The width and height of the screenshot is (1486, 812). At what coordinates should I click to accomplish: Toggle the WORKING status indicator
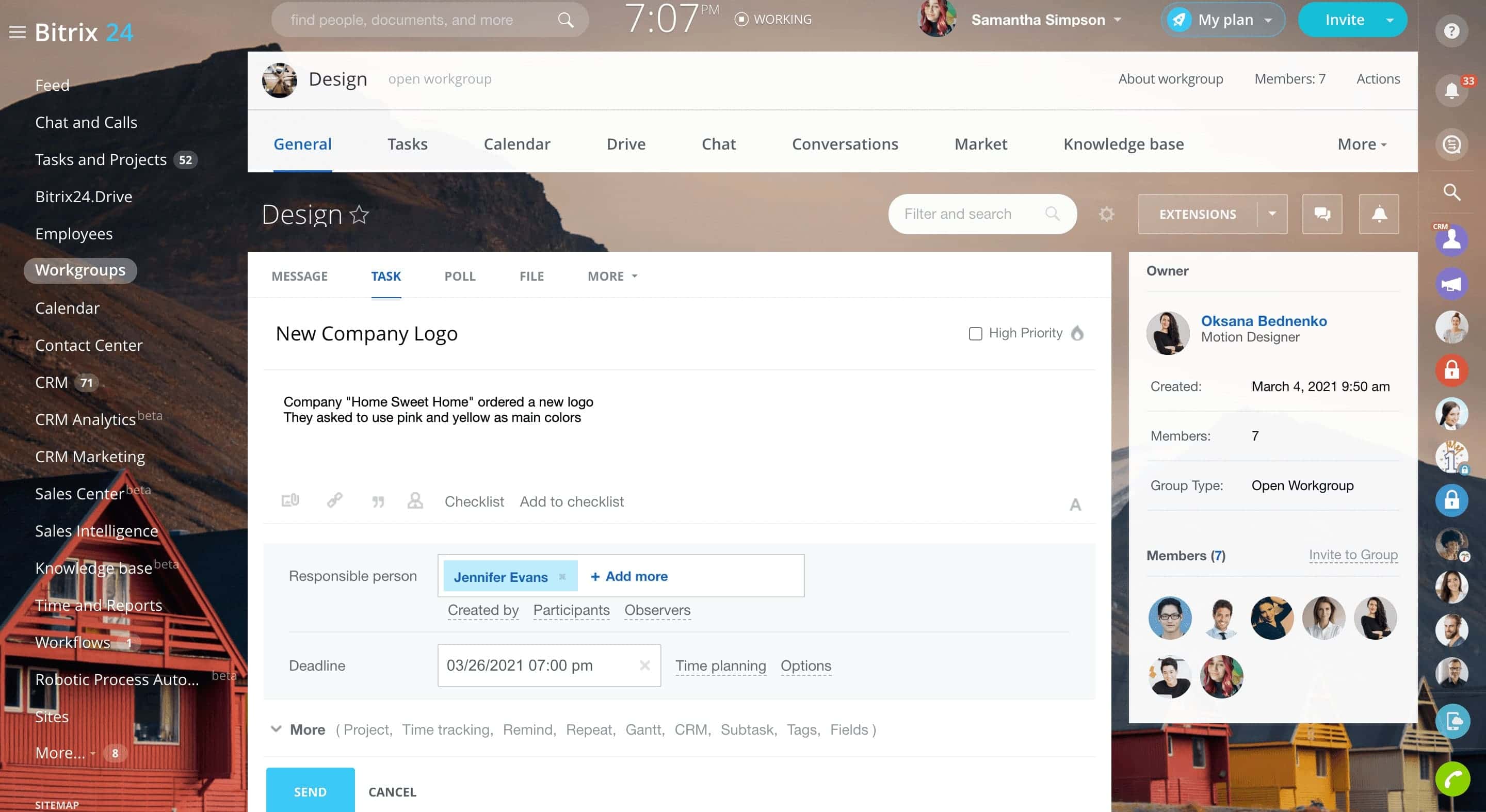tap(773, 20)
